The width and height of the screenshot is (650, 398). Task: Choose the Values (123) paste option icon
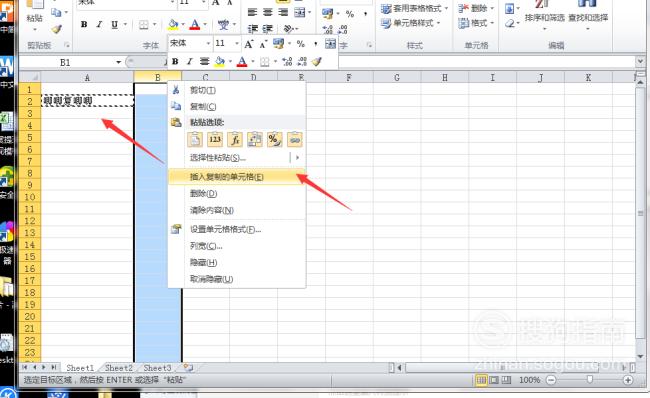tap(215, 140)
